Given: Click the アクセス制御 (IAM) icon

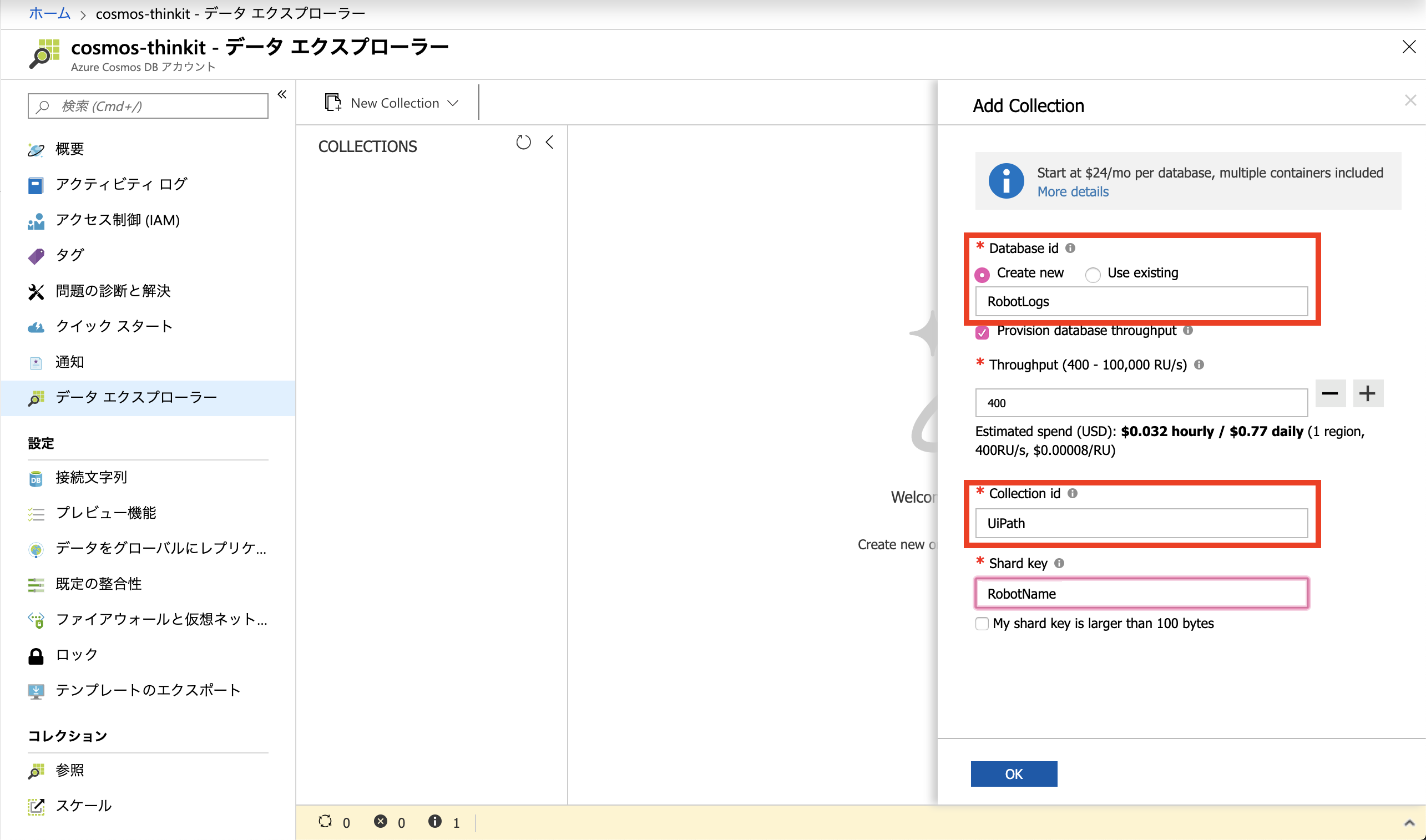Looking at the screenshot, I should [36, 221].
